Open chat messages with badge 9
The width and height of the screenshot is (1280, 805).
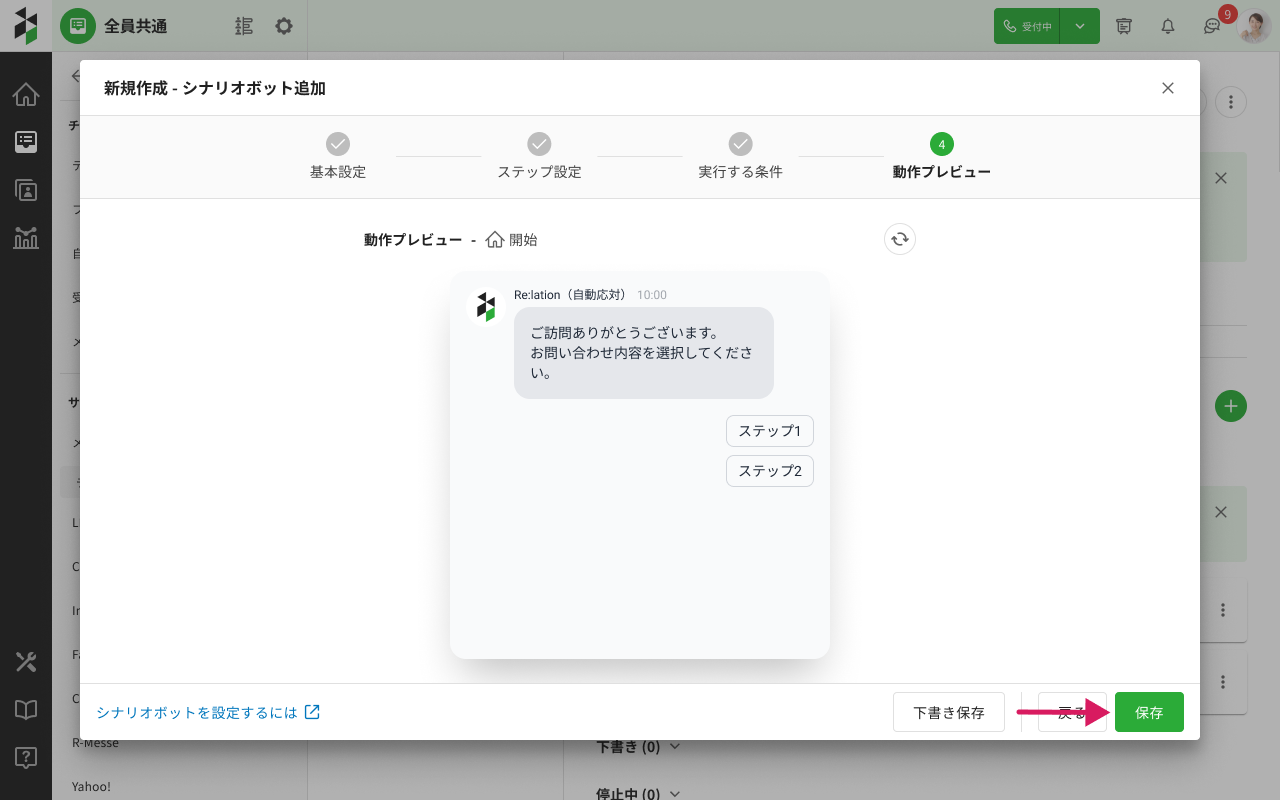tap(1212, 27)
